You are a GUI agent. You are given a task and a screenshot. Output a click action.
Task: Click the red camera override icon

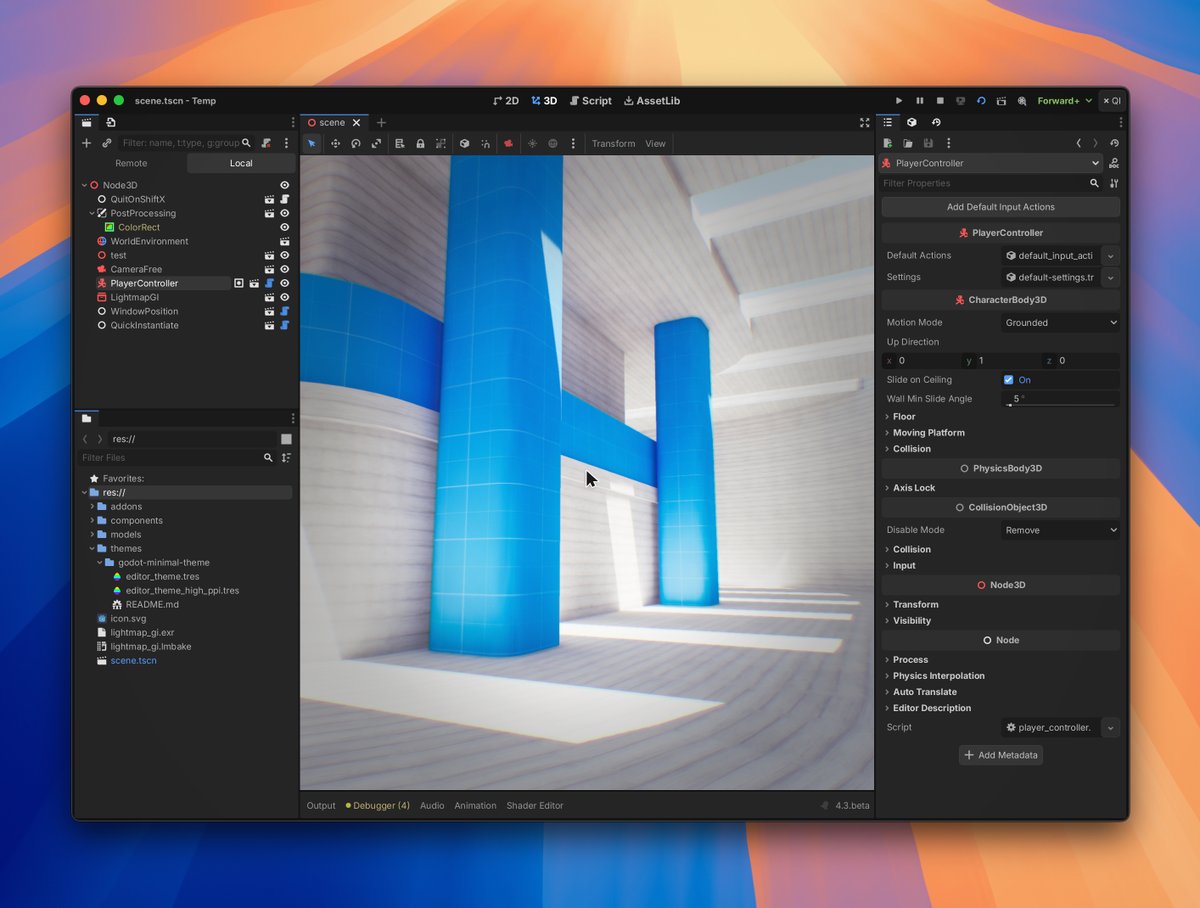pyautogui.click(x=508, y=144)
